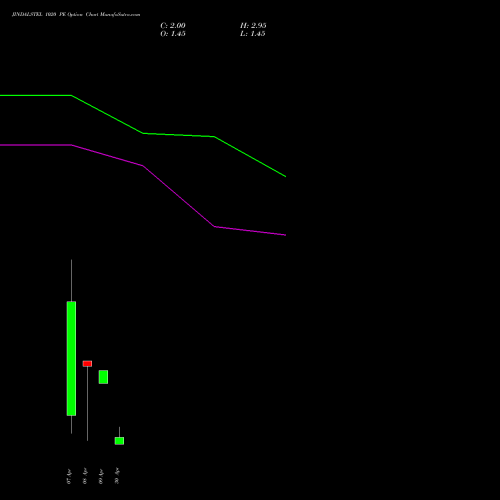
Task: Click the small green 10 Apr candlestick
Action: pos(119,441)
